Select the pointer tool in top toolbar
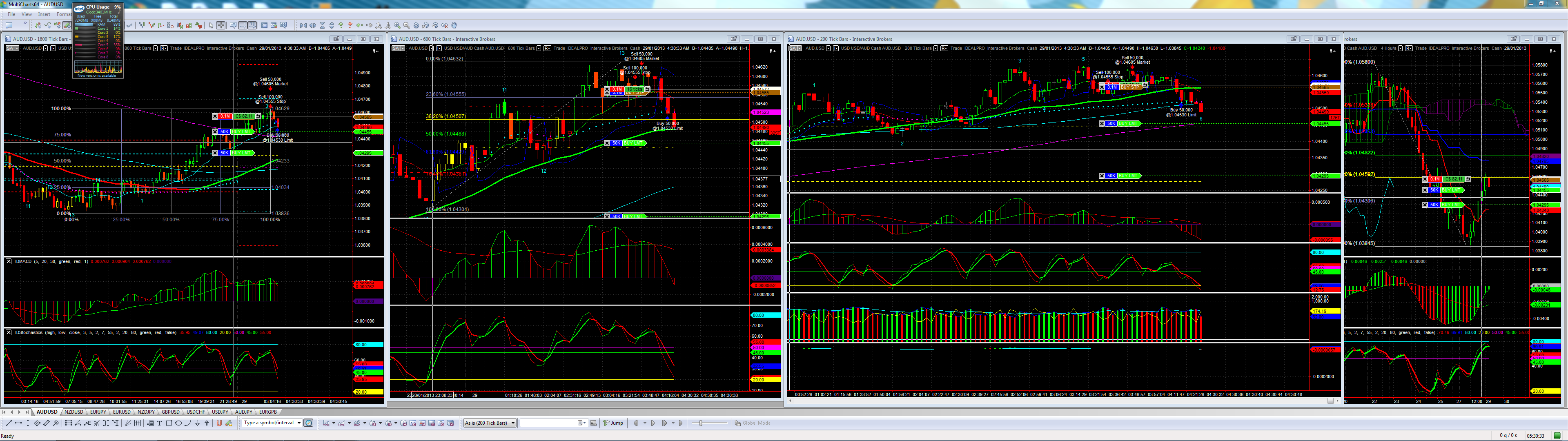This screenshot has width=1568, height=441. (x=211, y=25)
